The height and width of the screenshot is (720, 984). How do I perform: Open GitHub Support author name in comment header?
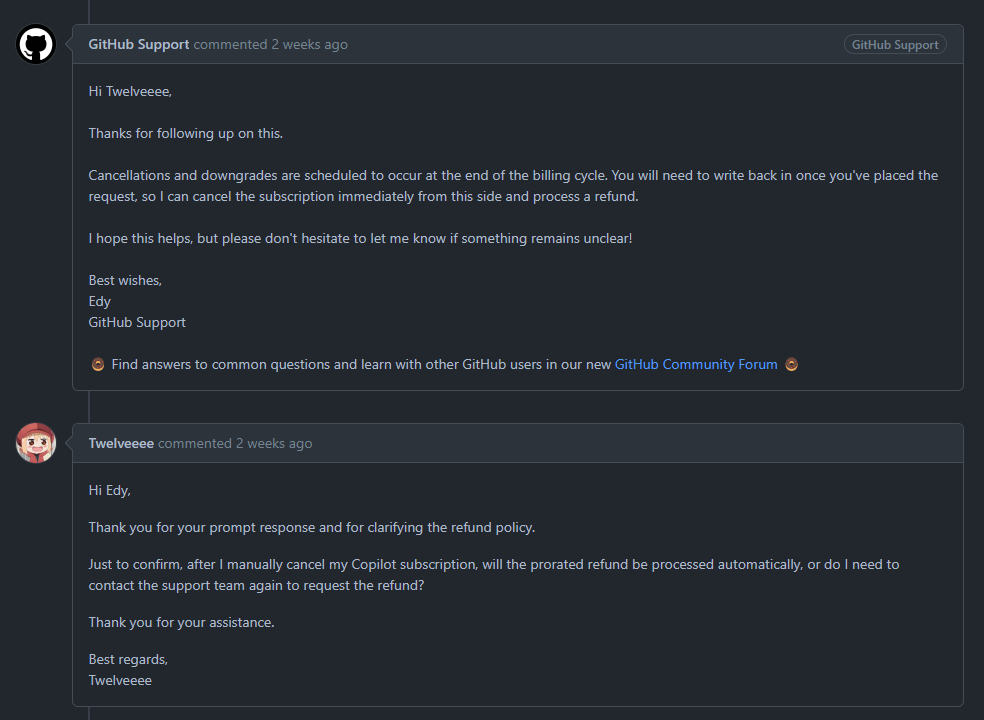click(x=138, y=45)
